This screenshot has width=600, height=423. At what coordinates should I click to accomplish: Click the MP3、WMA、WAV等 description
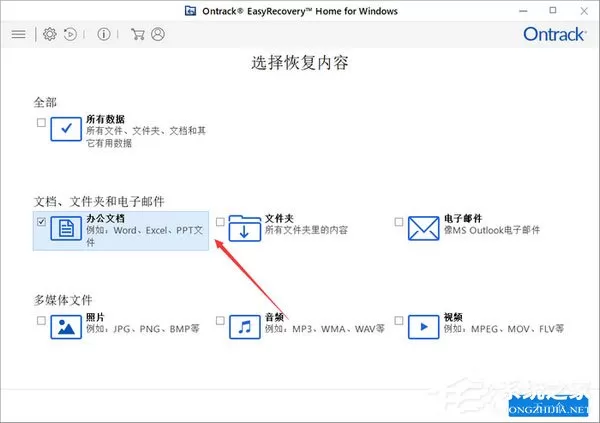(324, 329)
